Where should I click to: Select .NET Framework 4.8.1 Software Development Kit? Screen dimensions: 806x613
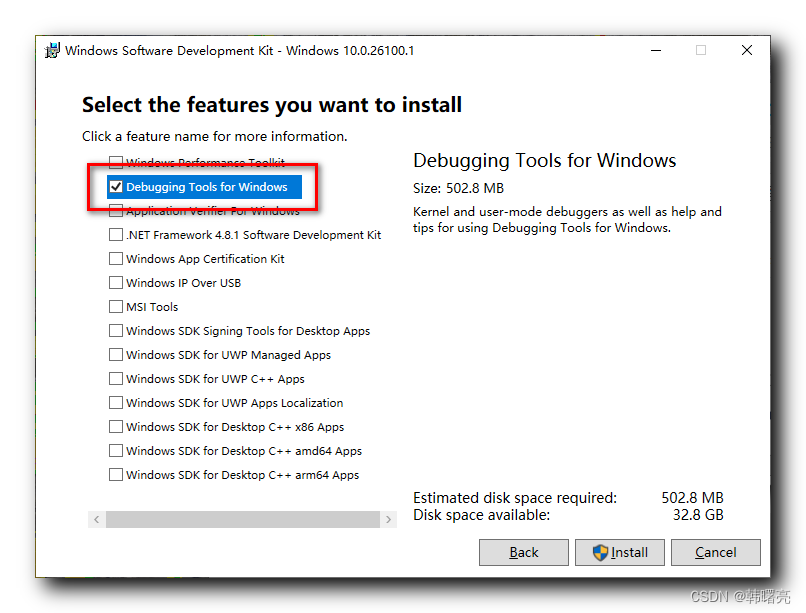click(x=116, y=235)
